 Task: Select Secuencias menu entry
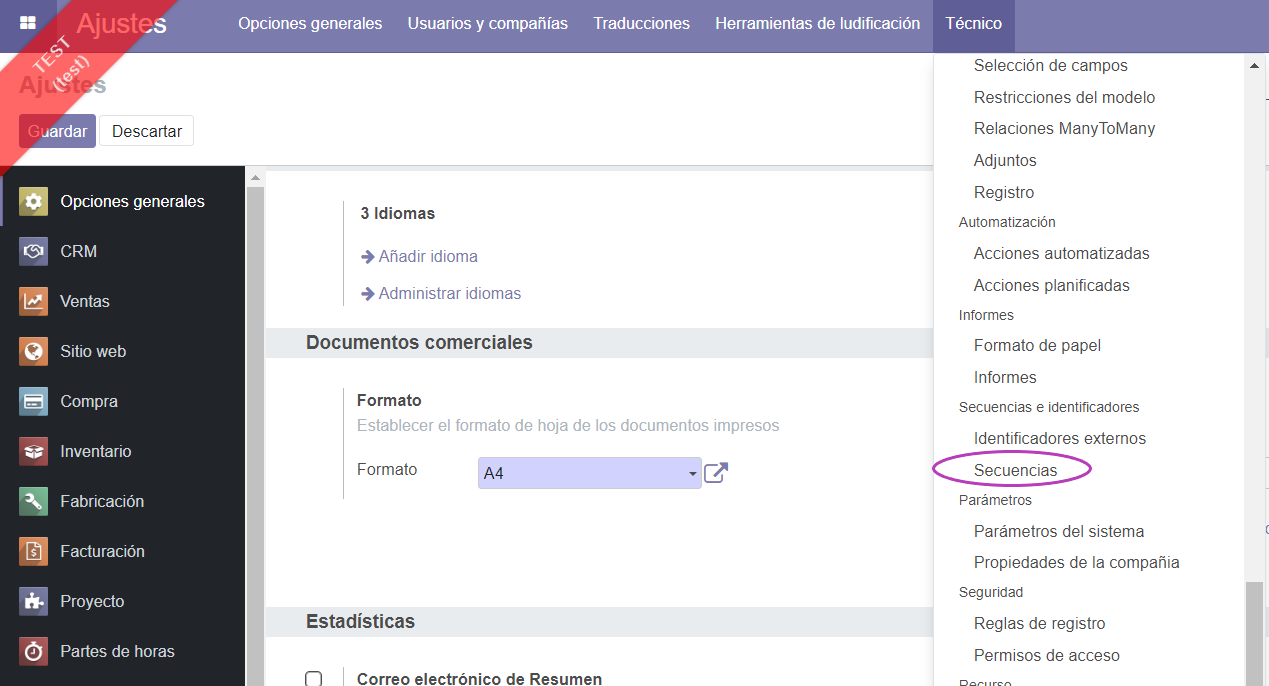1015,470
